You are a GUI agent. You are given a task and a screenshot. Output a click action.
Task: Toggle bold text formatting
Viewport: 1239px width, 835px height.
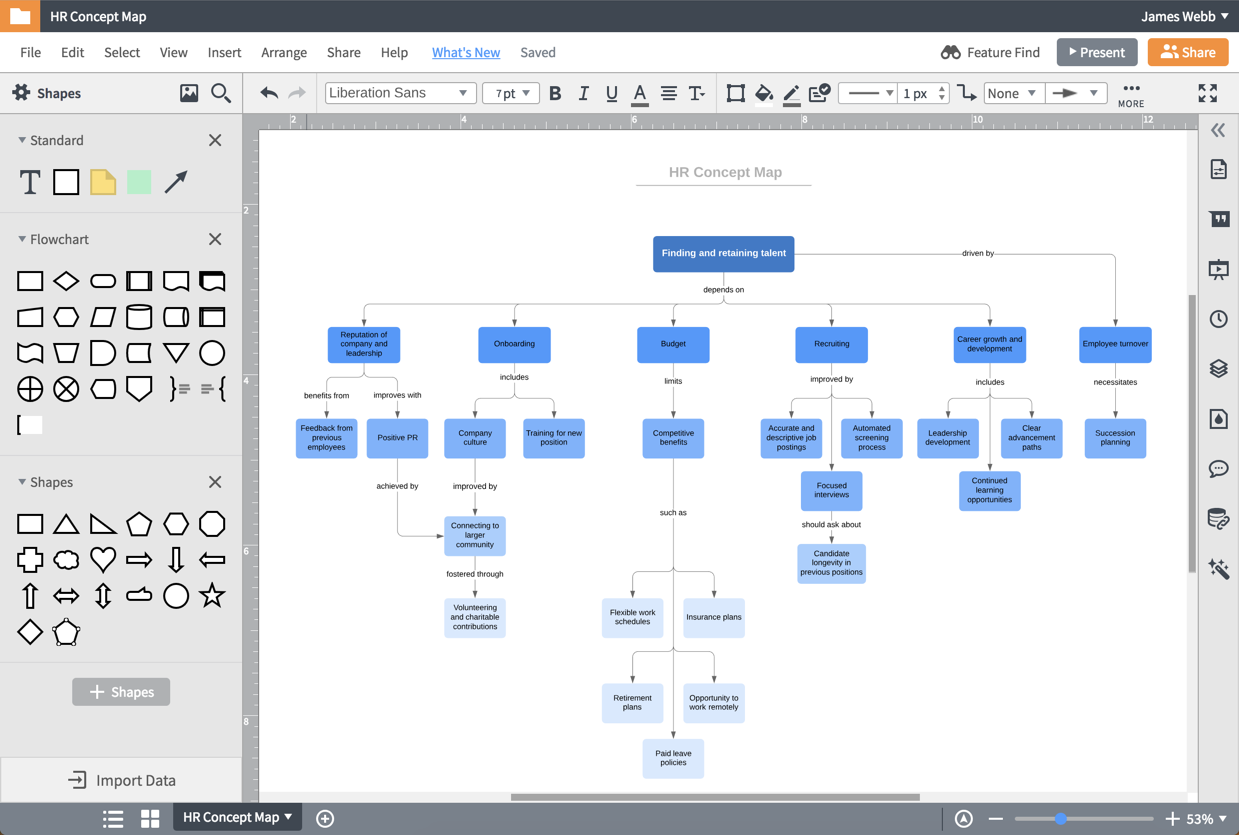(x=555, y=93)
